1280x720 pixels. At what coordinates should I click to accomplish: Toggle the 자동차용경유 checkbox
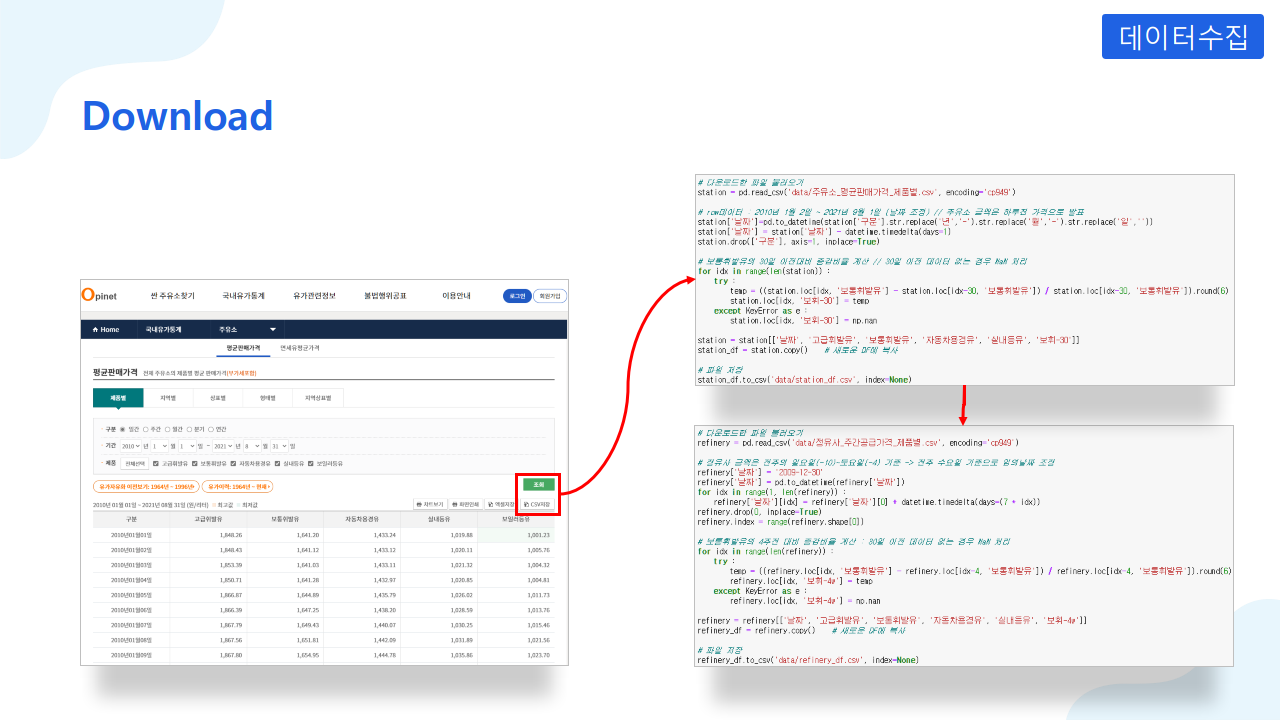click(234, 463)
